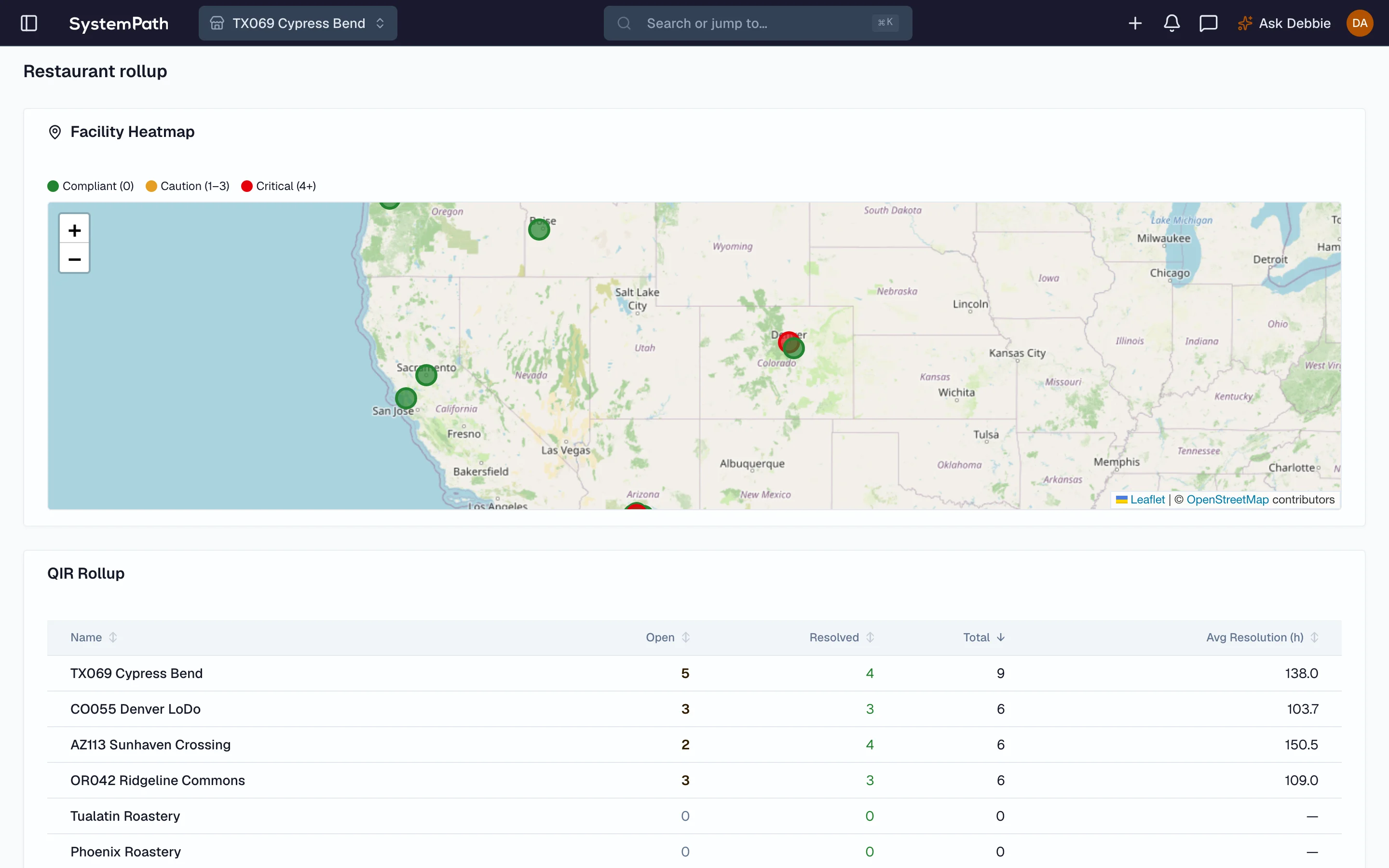Click the ⌘K shortcut badge

click(885, 22)
